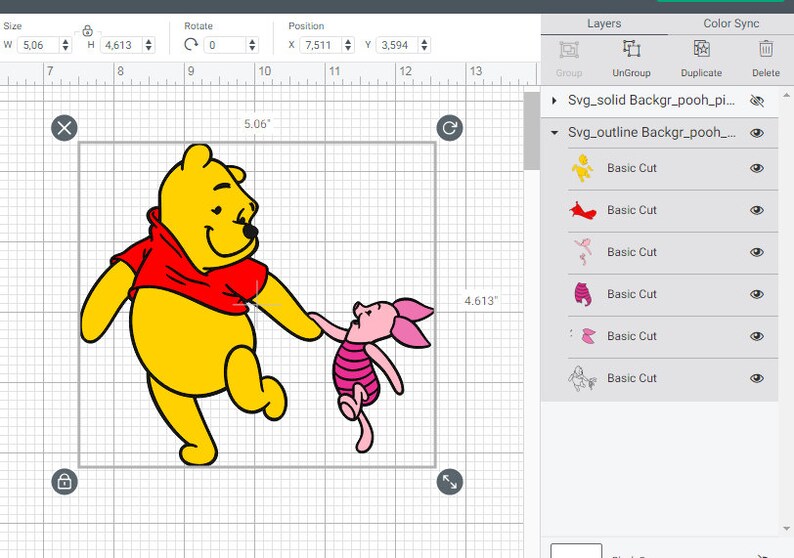
Task: Select the yellow Pooh body layer thumbnail
Action: (582, 168)
